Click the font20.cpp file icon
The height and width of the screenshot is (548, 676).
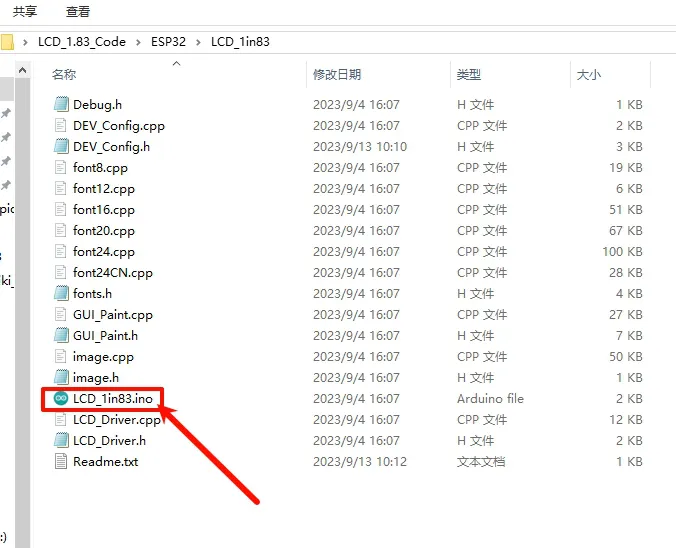coord(61,230)
